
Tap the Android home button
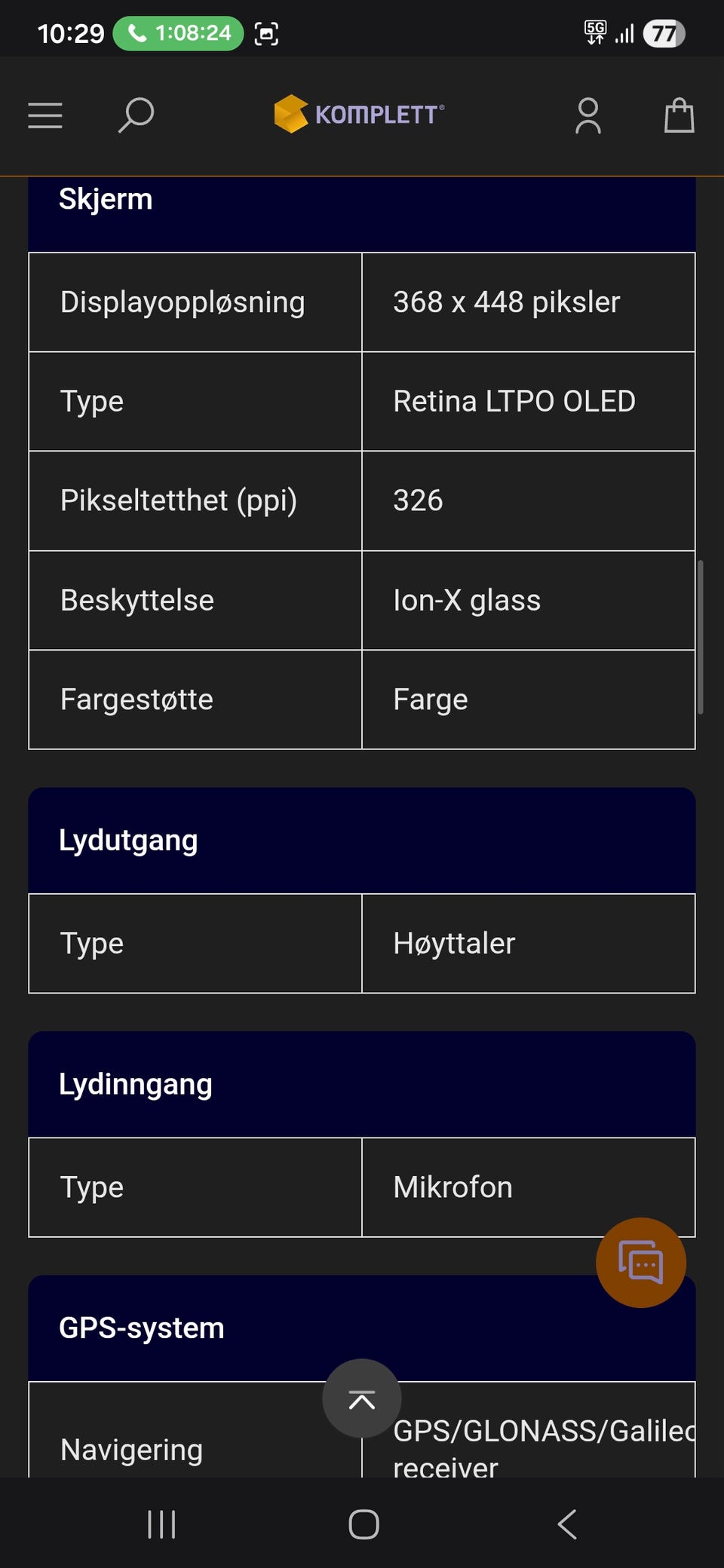click(364, 1524)
